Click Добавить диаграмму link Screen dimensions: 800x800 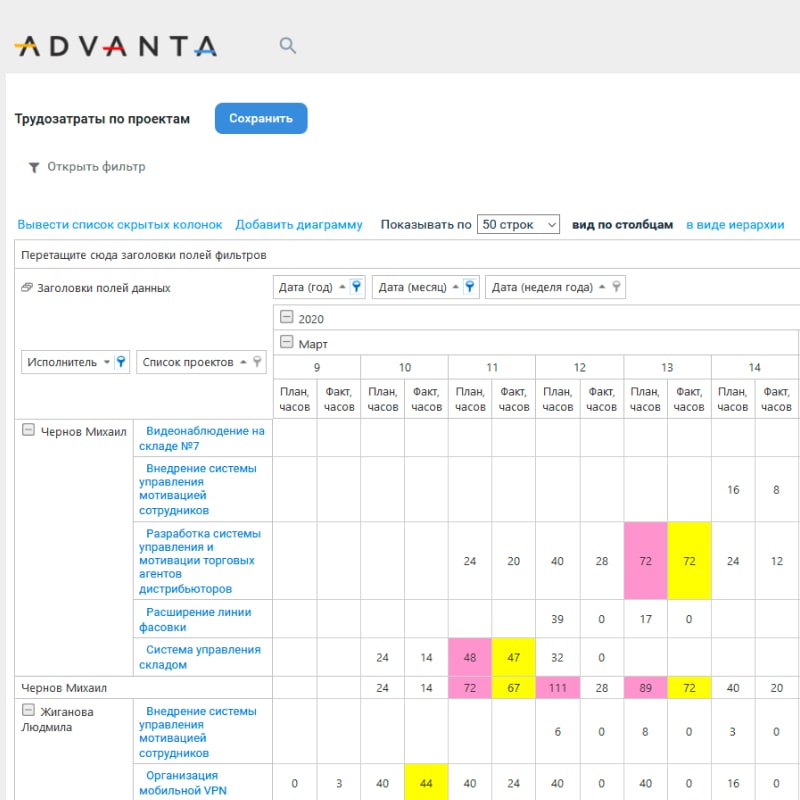[x=299, y=225]
